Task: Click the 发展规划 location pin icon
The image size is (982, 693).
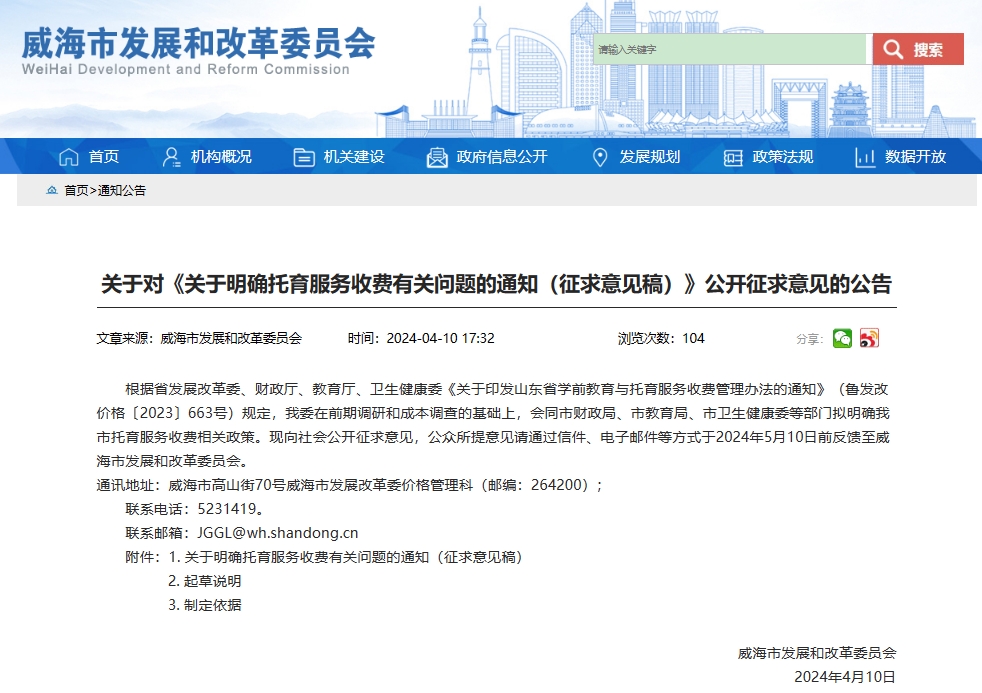Action: point(600,157)
